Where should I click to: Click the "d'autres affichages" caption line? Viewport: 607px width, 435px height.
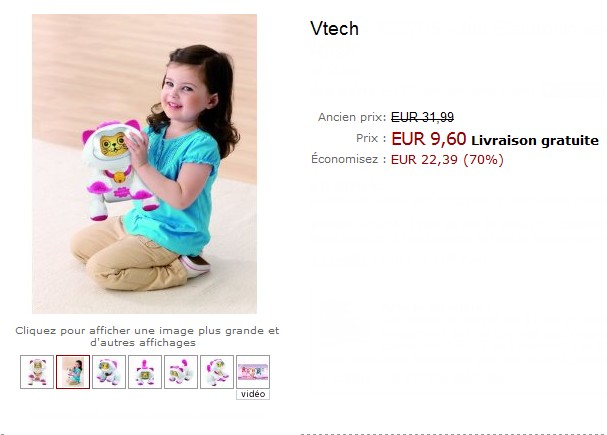(x=143, y=343)
